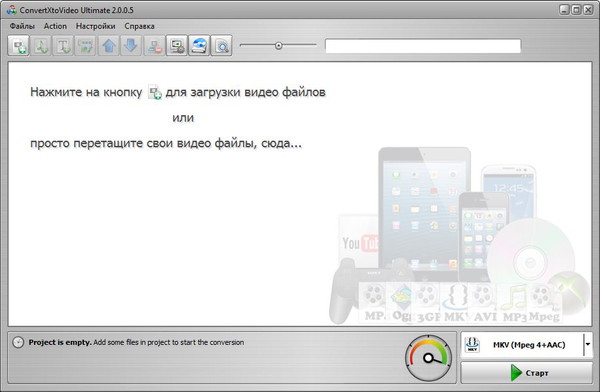Viewport: 600px width, 392px height.
Task: Click the dropdown arrow beside MKV format
Action: [x=588, y=345]
